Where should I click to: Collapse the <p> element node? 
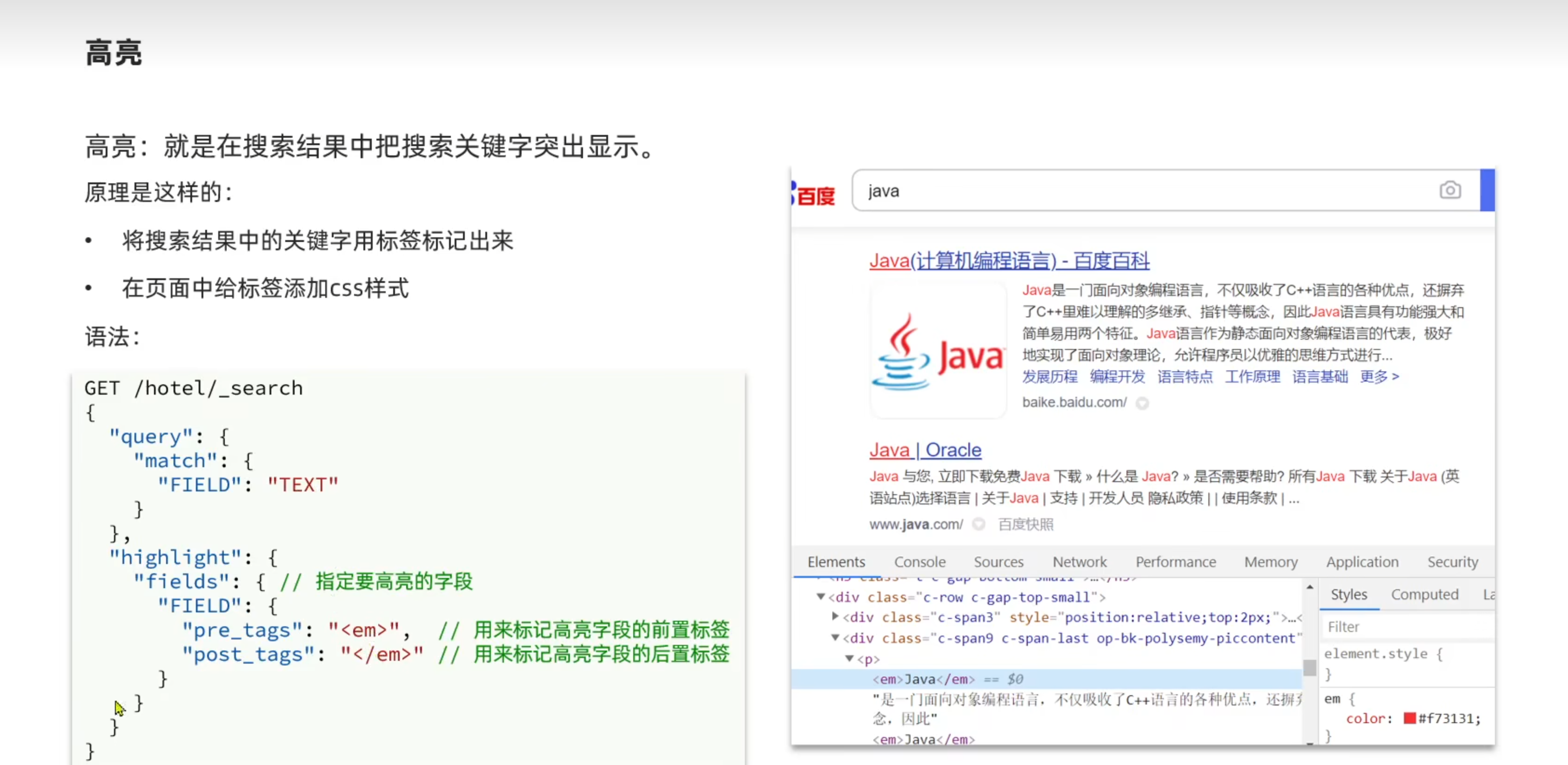(x=850, y=658)
